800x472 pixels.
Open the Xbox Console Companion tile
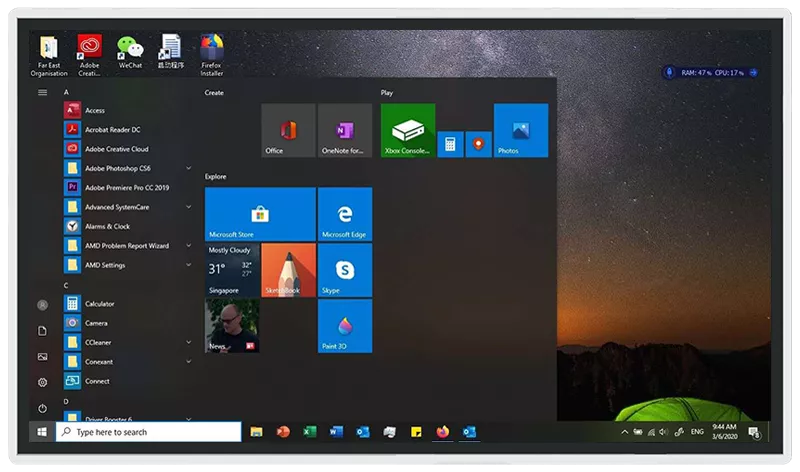[x=407, y=131]
